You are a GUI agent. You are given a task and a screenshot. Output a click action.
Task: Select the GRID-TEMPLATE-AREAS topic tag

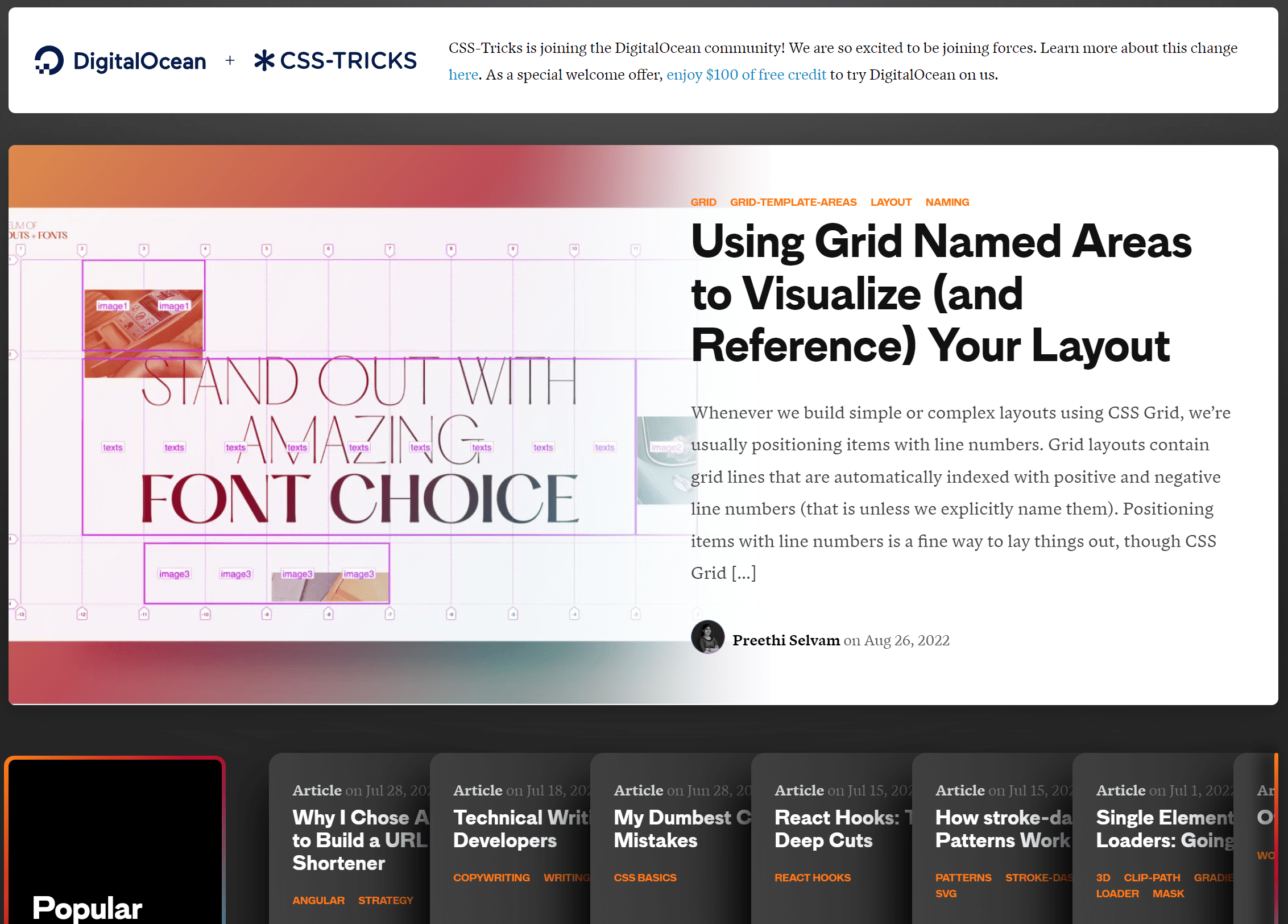tap(793, 202)
